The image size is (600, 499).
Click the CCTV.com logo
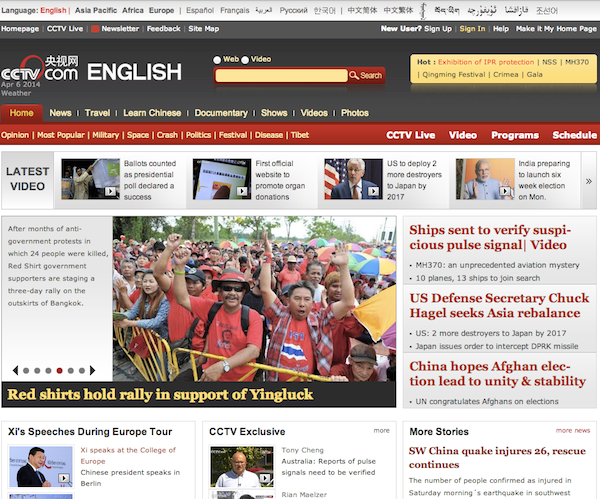pyautogui.click(x=39, y=72)
